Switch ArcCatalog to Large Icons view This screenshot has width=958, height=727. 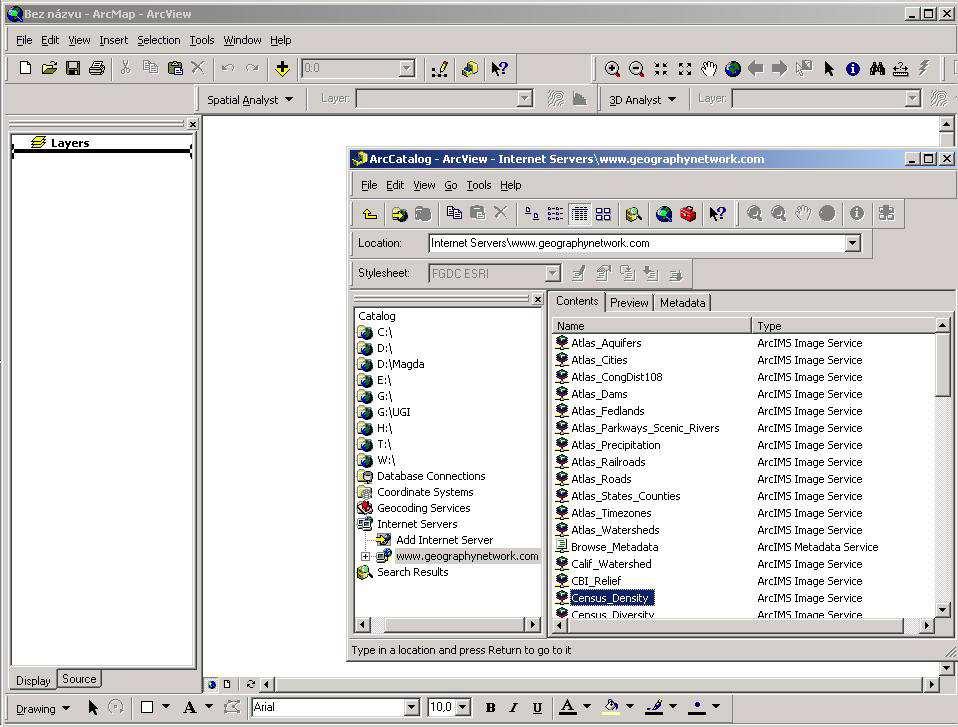tap(532, 213)
